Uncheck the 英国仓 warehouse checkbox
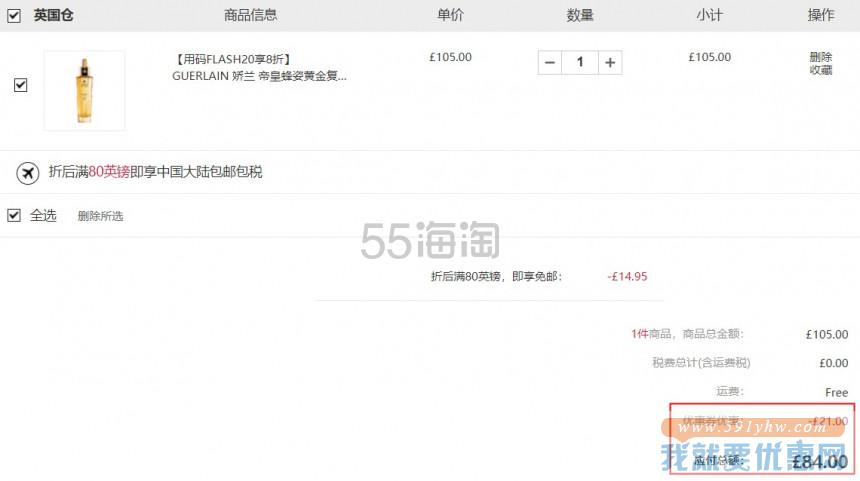 click(x=14, y=15)
